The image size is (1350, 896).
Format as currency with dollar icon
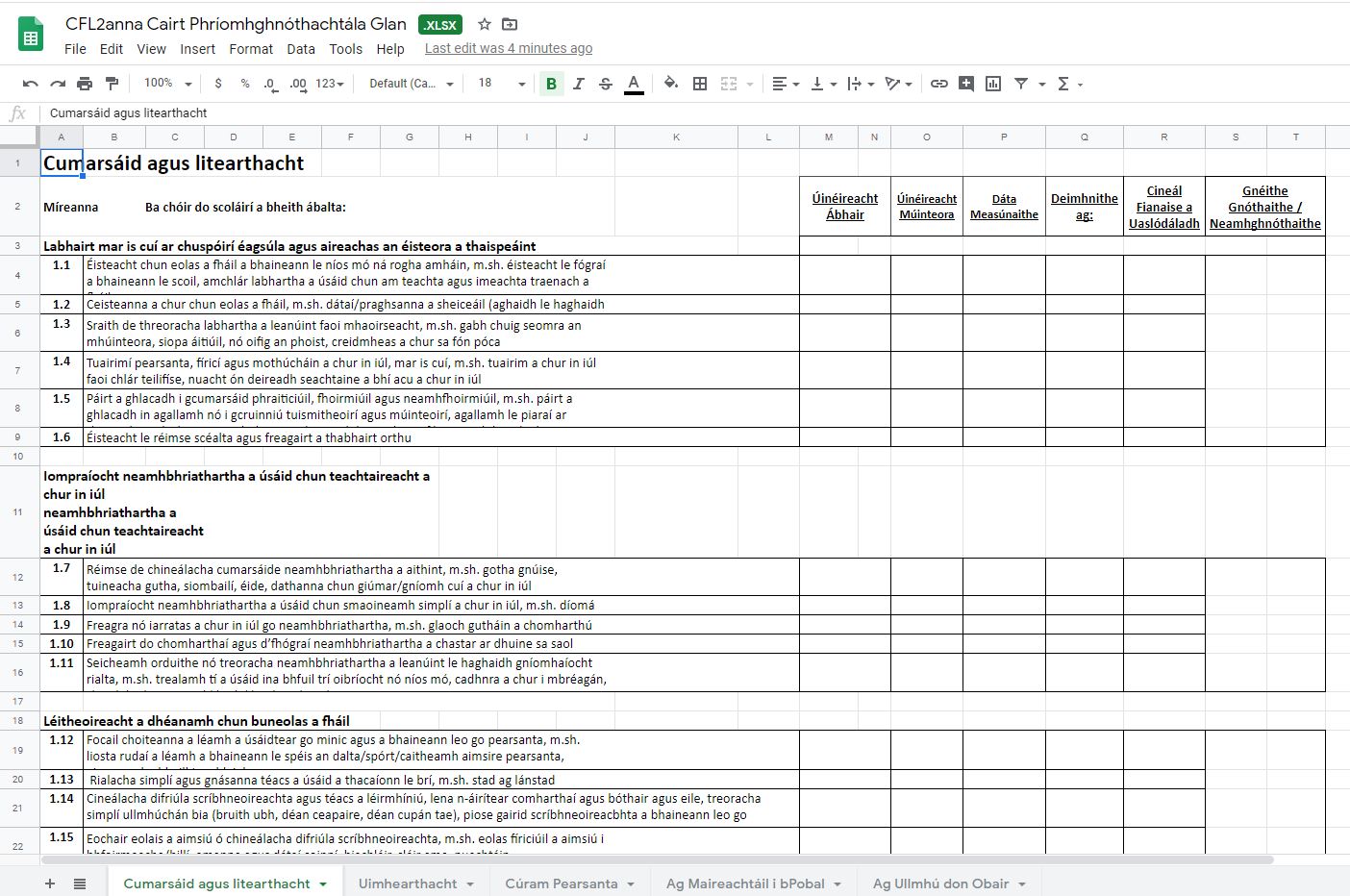coord(218,84)
